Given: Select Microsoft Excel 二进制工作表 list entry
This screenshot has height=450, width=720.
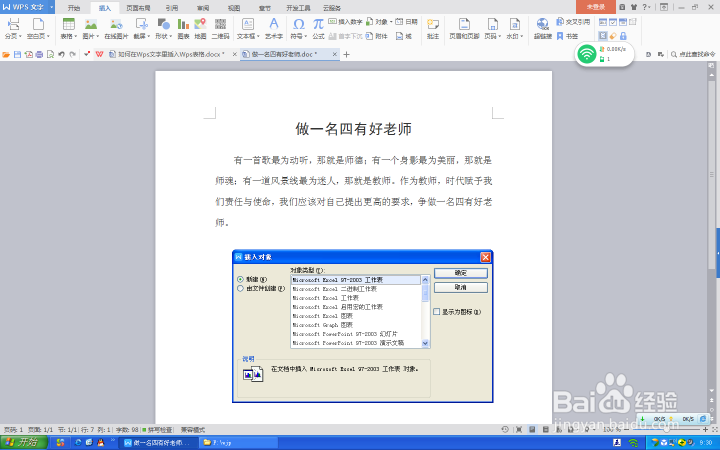Looking at the screenshot, I should [x=356, y=289].
